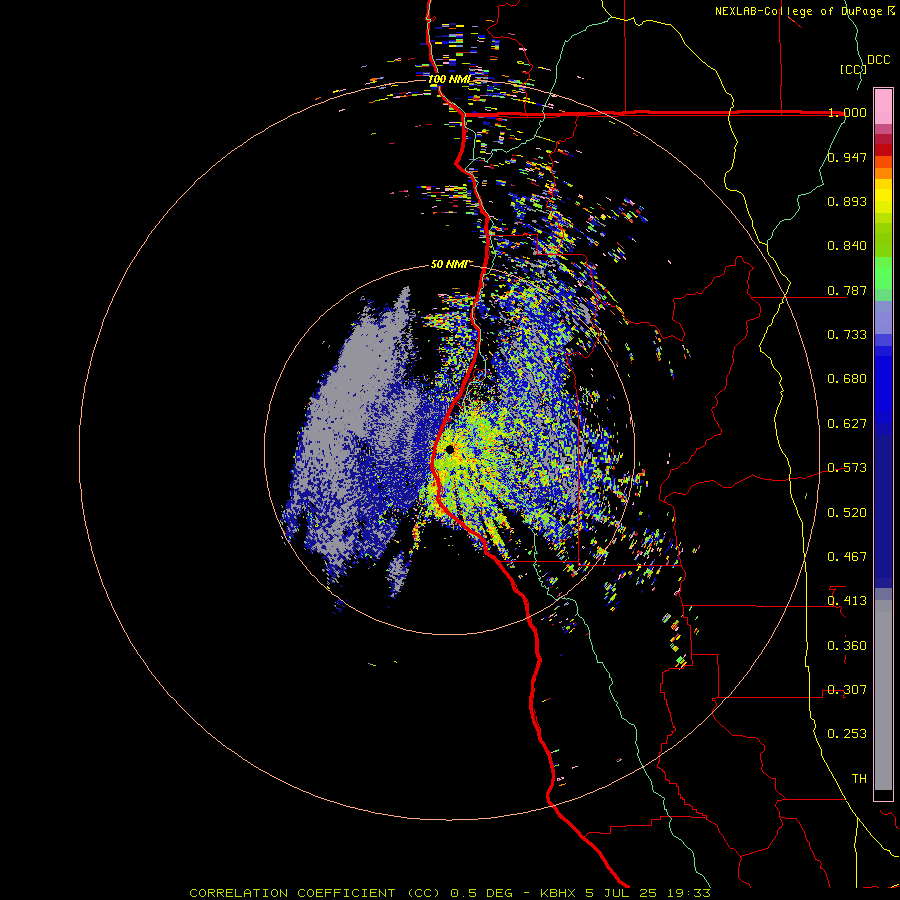Click the 50 NMI range ring label
The width and height of the screenshot is (900, 900).
pos(449,264)
